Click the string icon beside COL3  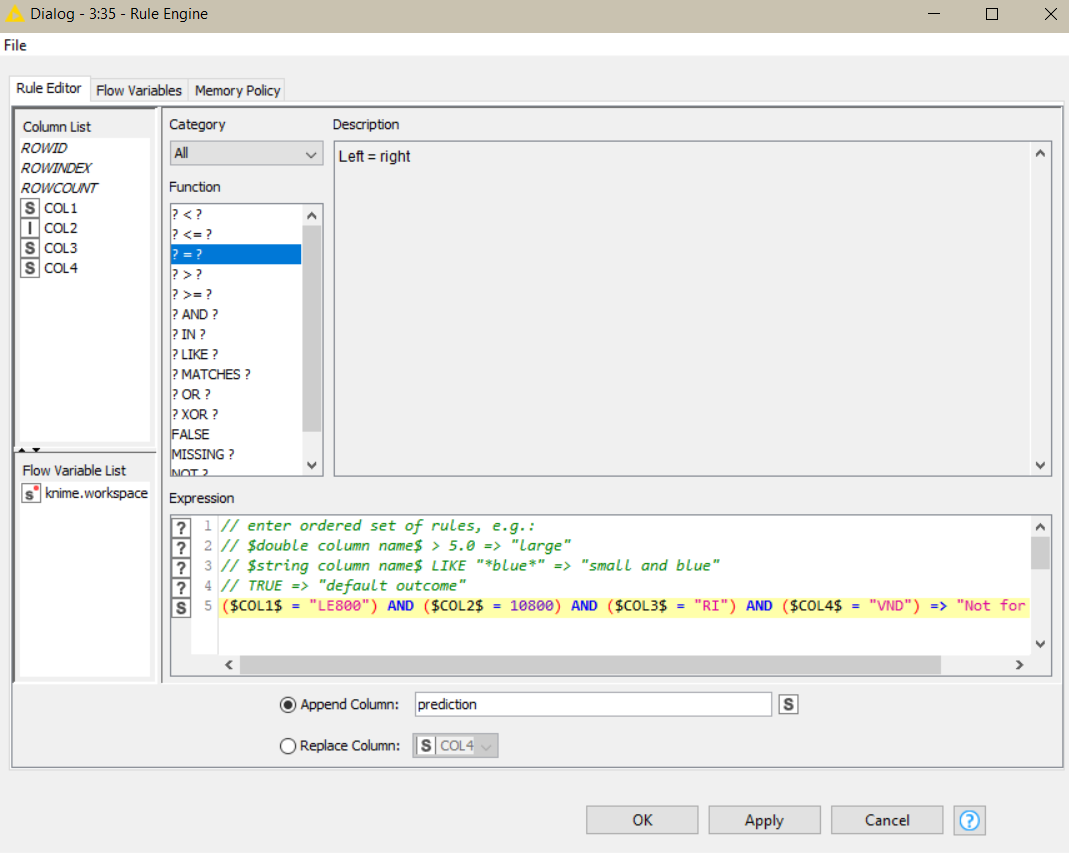(x=30, y=248)
